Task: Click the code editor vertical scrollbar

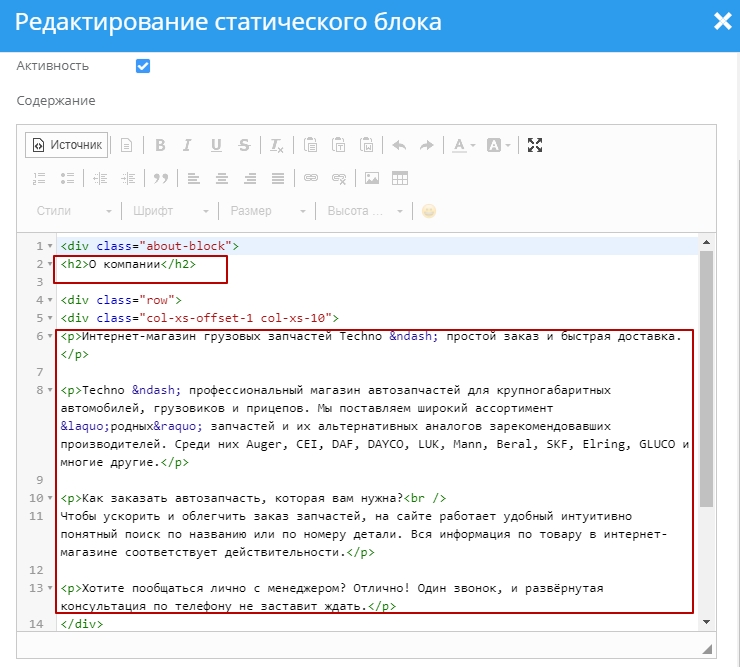Action: click(706, 380)
